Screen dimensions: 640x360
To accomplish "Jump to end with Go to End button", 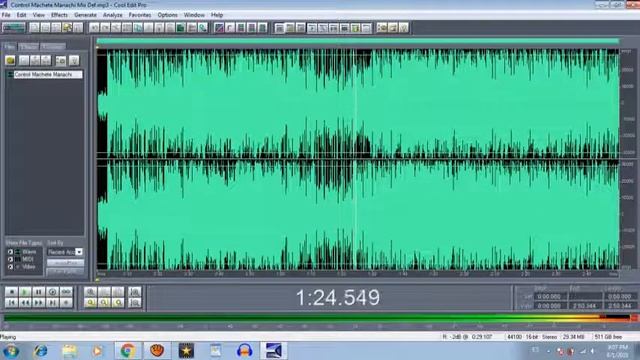I will [52, 303].
